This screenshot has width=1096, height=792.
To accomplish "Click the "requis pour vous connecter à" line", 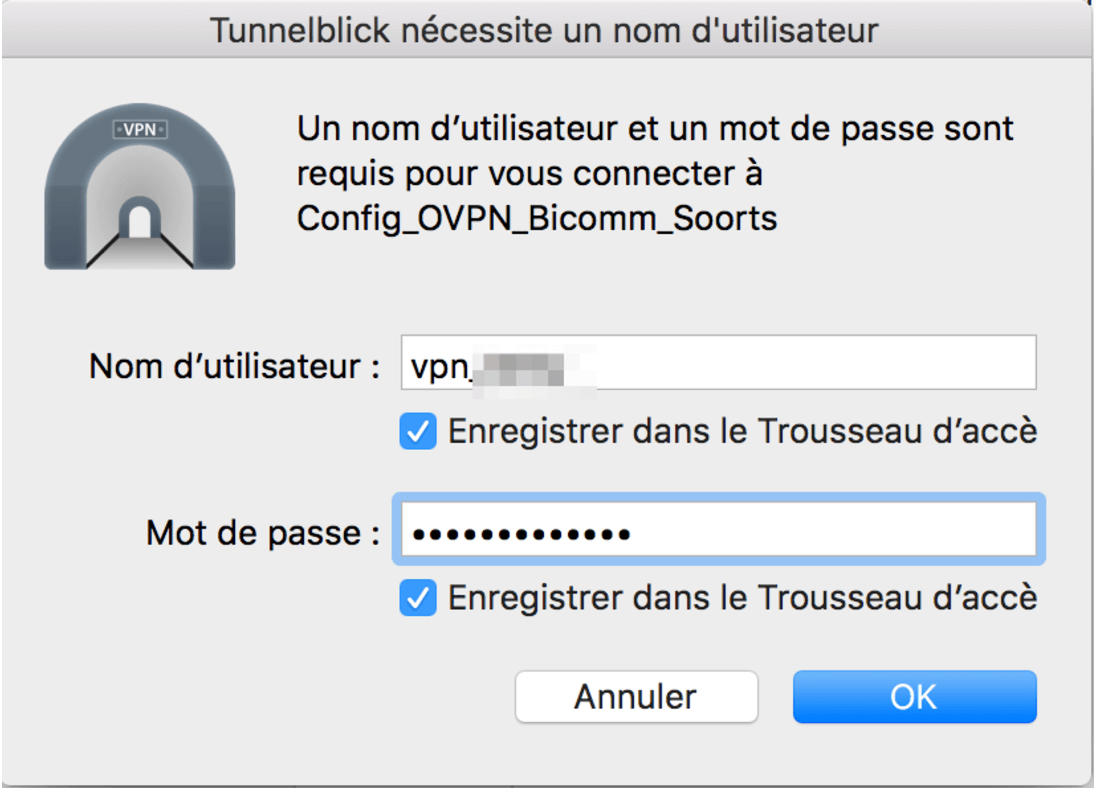I will point(530,174).
